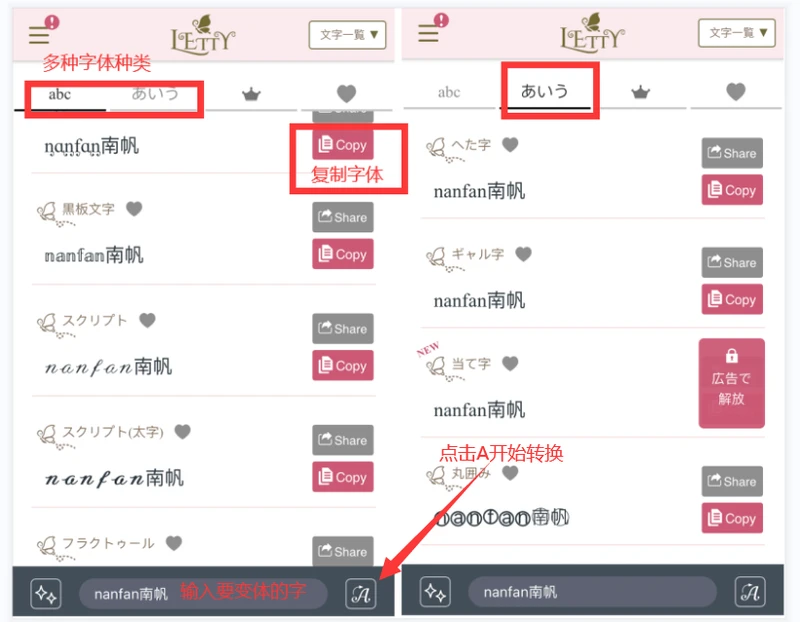Image resolution: width=800 pixels, height=622 pixels.
Task: Click the script A convert icon, right screen
Action: tap(750, 592)
